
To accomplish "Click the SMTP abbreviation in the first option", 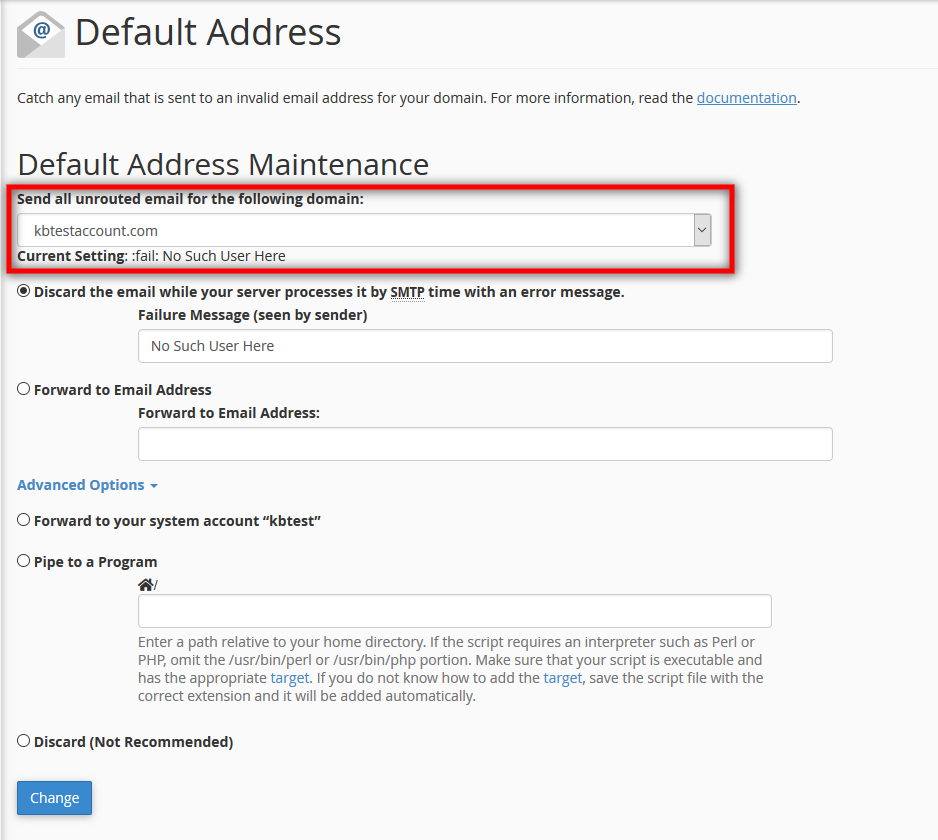I will tap(407, 292).
